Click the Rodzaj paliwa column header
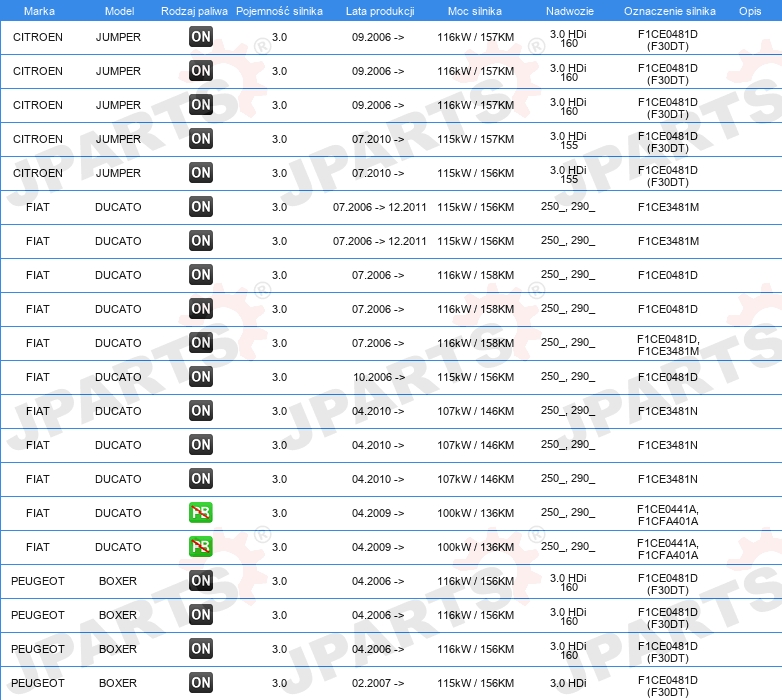The image size is (782, 700). [x=194, y=11]
